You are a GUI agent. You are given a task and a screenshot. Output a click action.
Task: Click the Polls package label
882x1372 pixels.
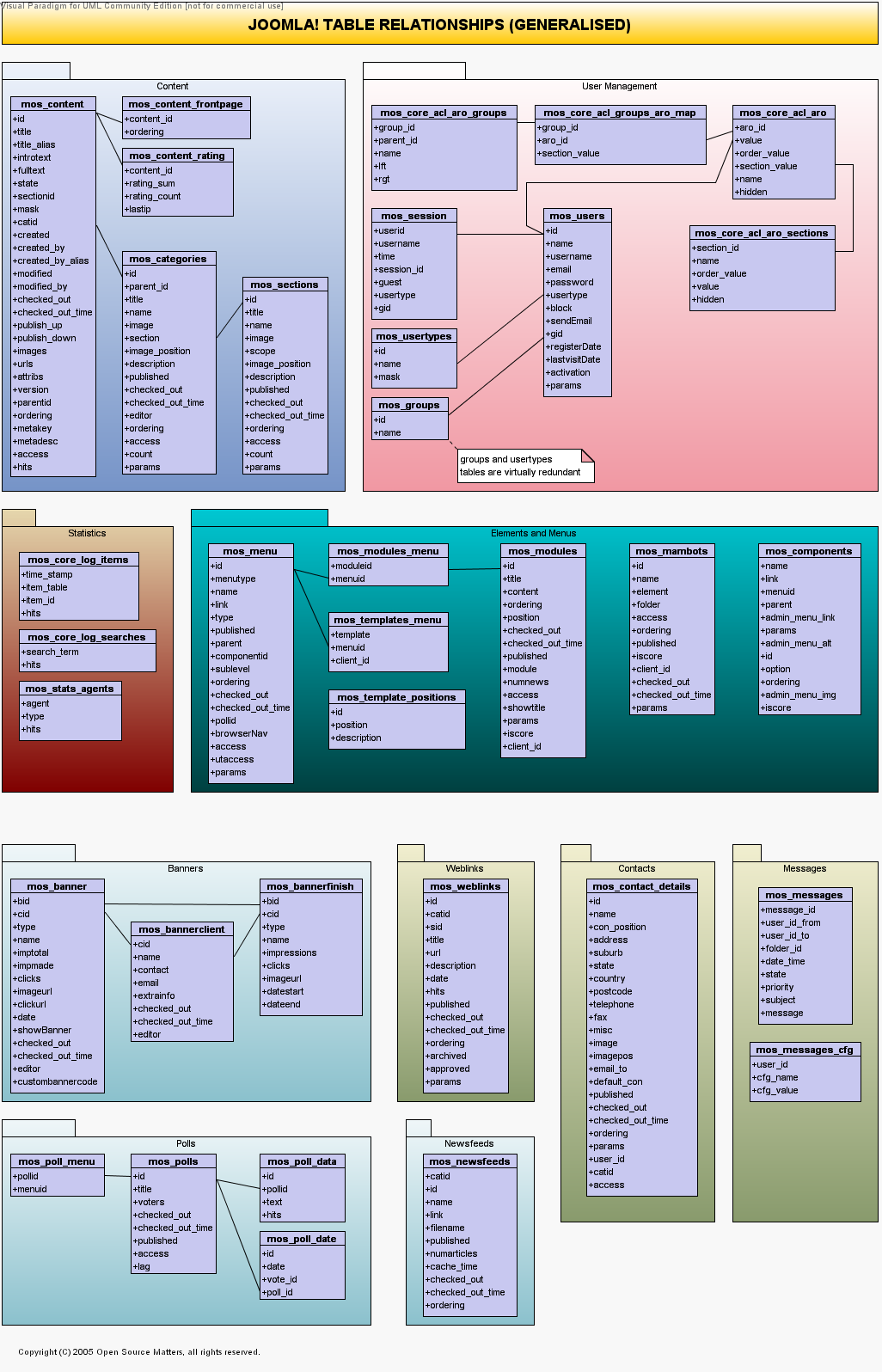186,1144
